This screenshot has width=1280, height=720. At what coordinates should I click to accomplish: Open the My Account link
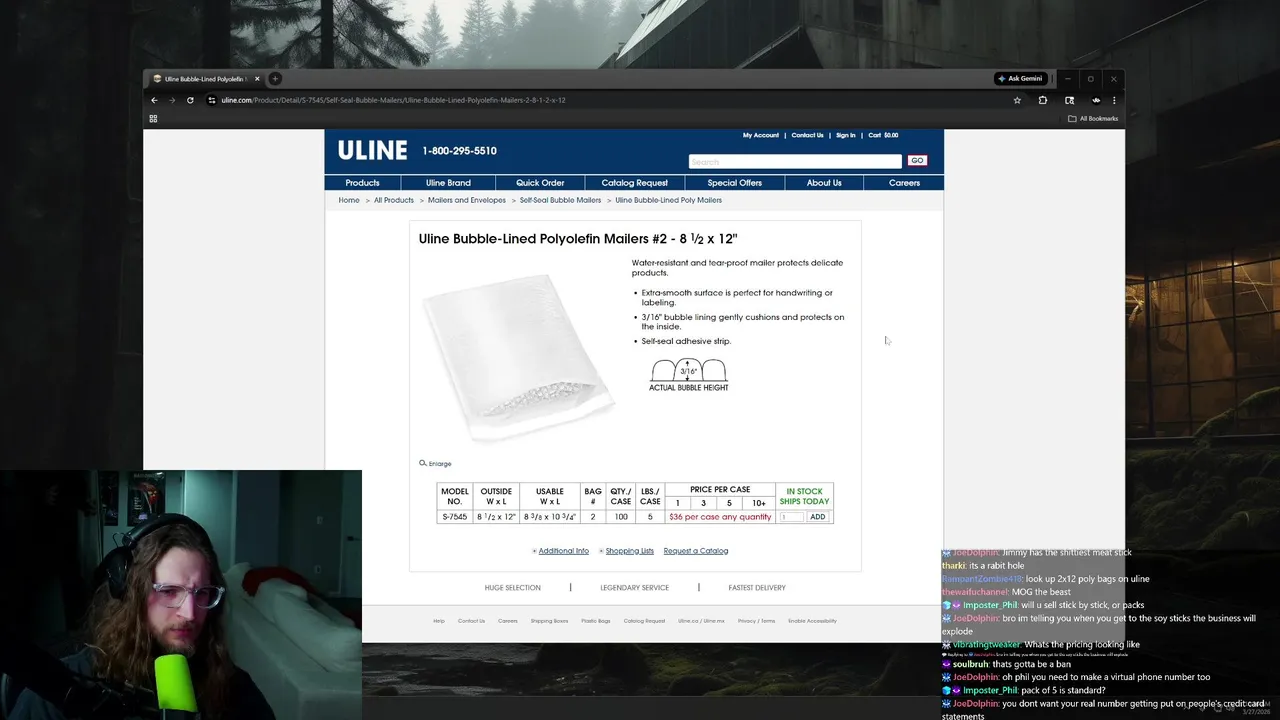pos(761,135)
